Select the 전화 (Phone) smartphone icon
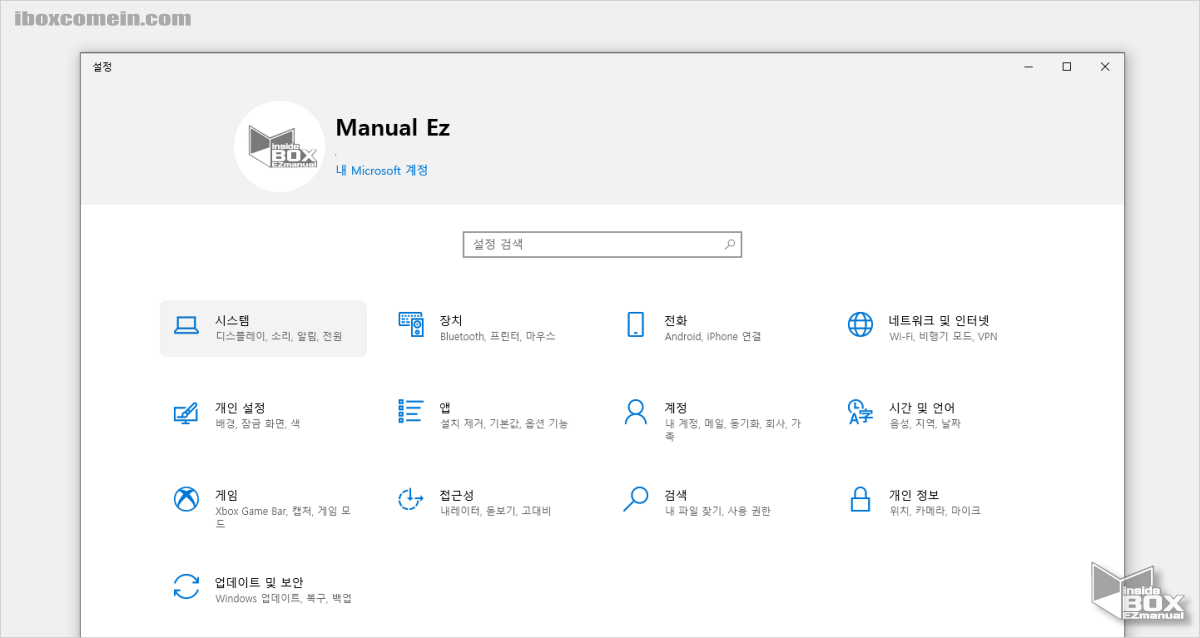 (x=636, y=322)
